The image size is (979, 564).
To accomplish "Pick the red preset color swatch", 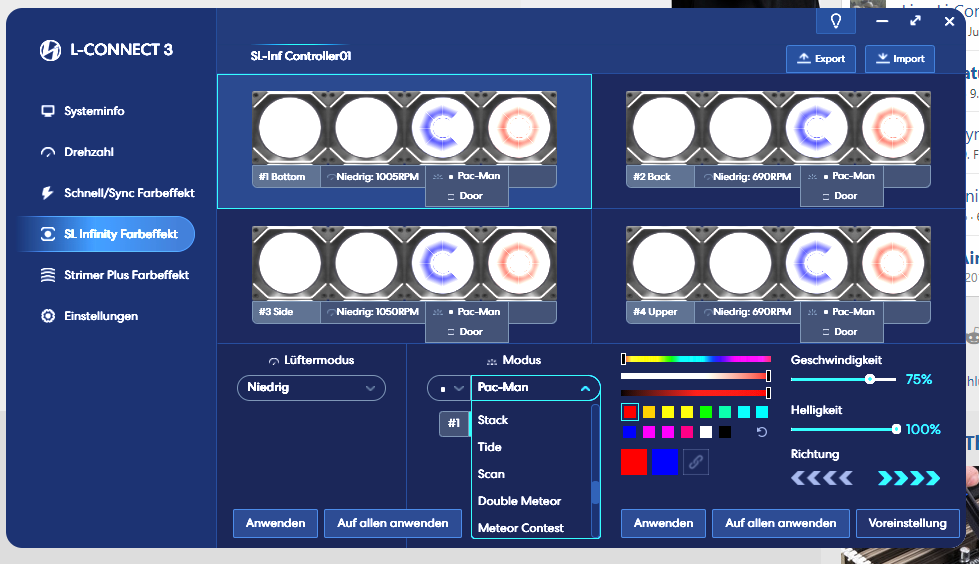I will click(x=630, y=412).
